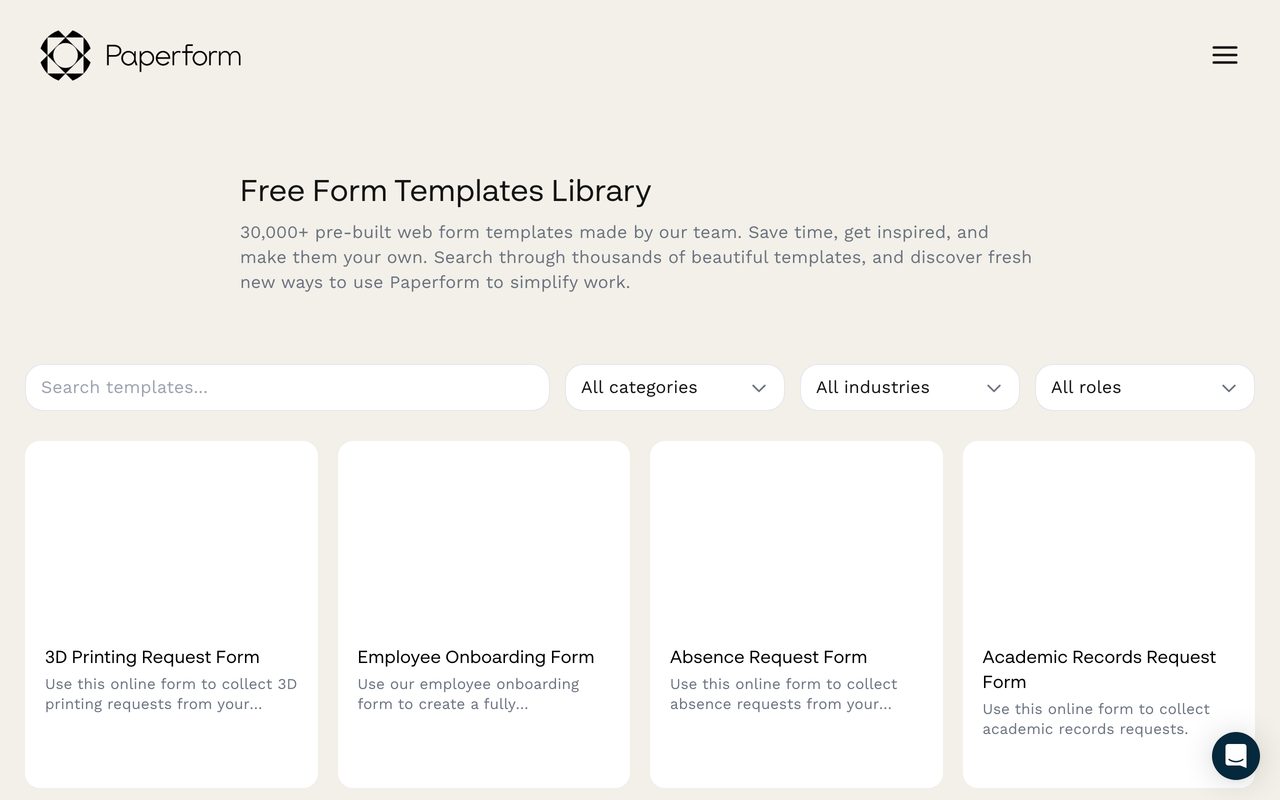Open the All roles dropdown
The image size is (1280, 800).
(x=1145, y=387)
